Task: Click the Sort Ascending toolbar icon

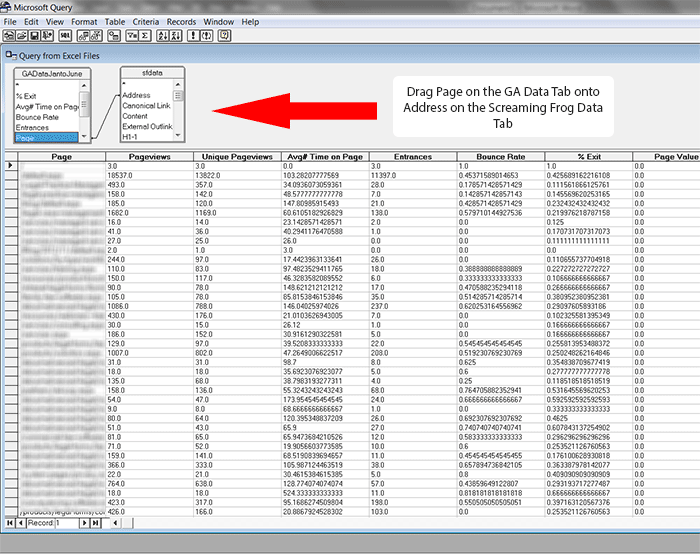Action: pos(162,35)
